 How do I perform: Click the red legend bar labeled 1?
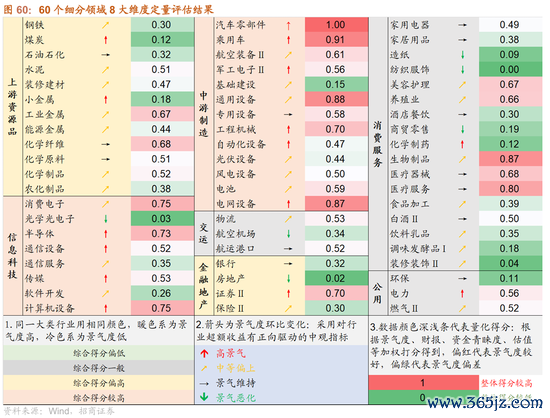click(424, 383)
